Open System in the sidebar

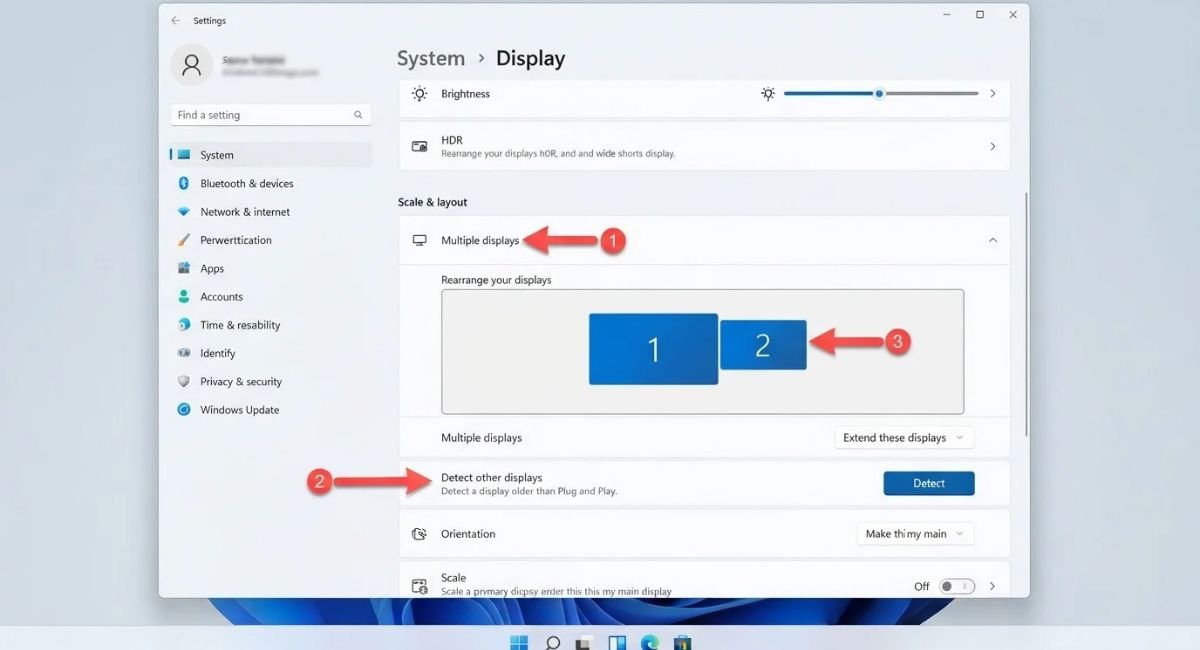[271, 155]
